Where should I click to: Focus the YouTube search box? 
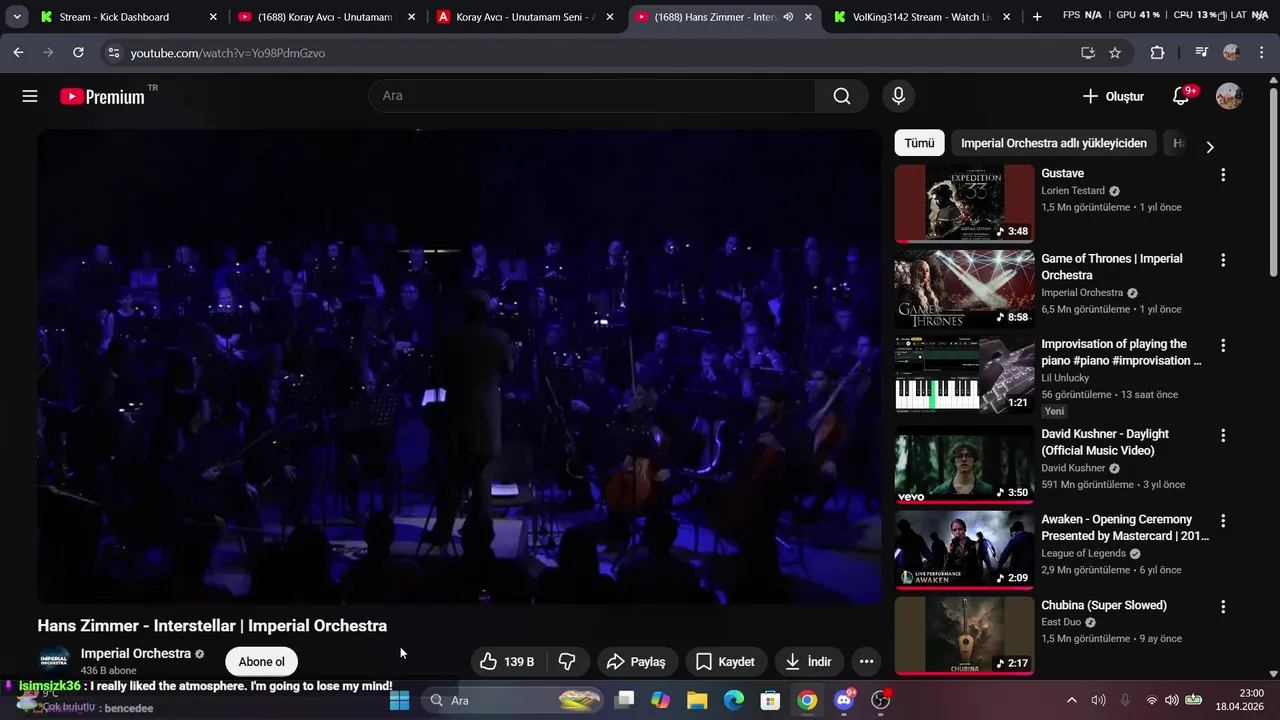(x=592, y=96)
